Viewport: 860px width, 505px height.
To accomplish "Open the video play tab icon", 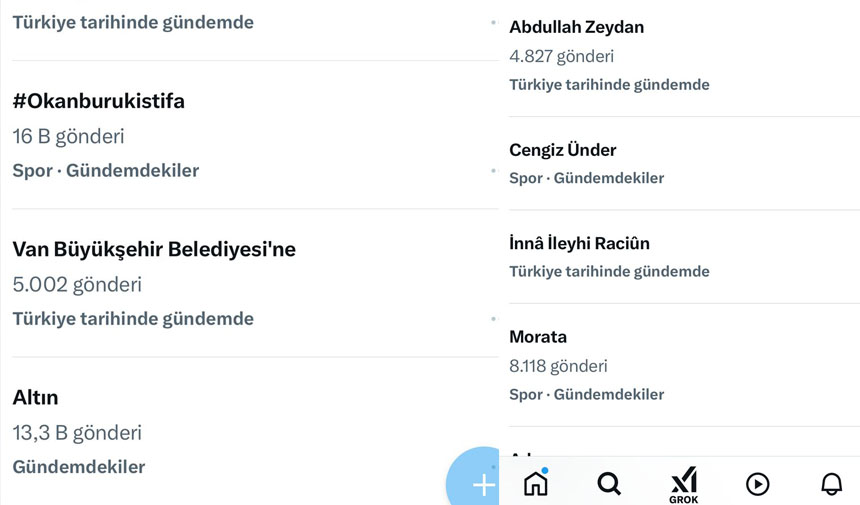I will tap(757, 484).
